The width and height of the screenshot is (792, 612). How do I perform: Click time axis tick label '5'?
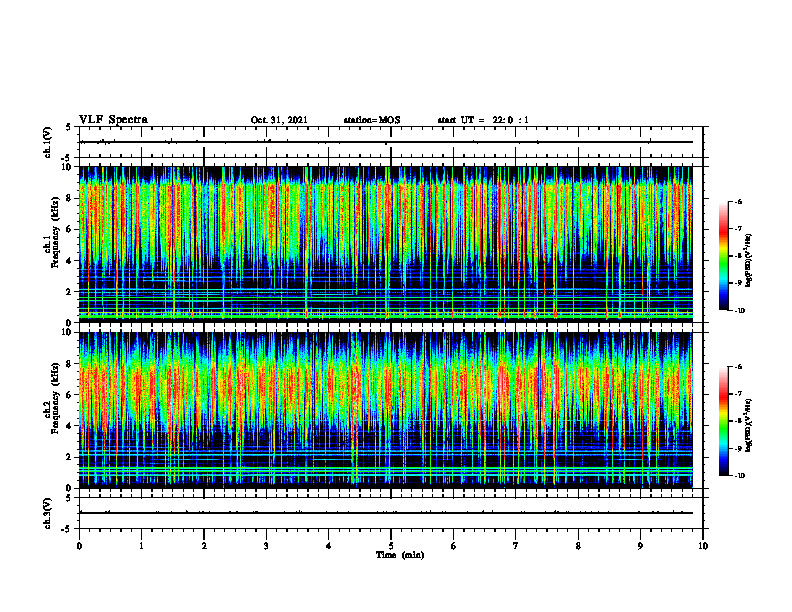[x=391, y=546]
